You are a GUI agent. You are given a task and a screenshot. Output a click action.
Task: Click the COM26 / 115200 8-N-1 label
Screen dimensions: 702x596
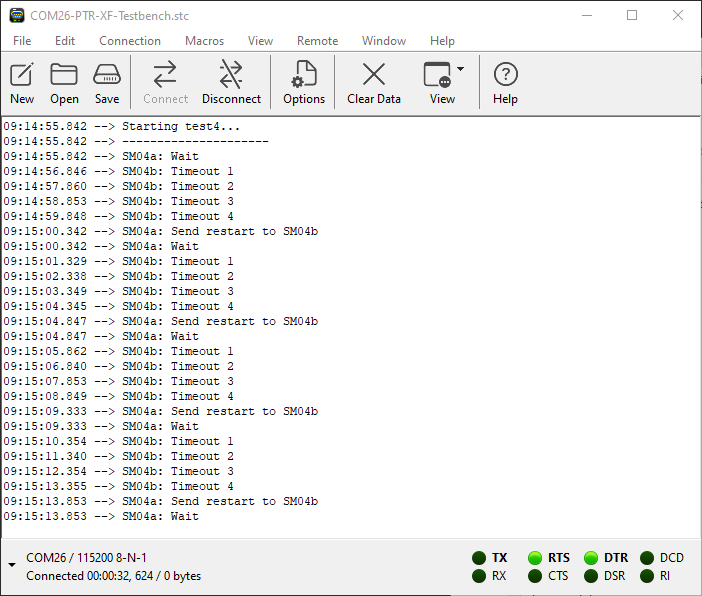pos(86,557)
